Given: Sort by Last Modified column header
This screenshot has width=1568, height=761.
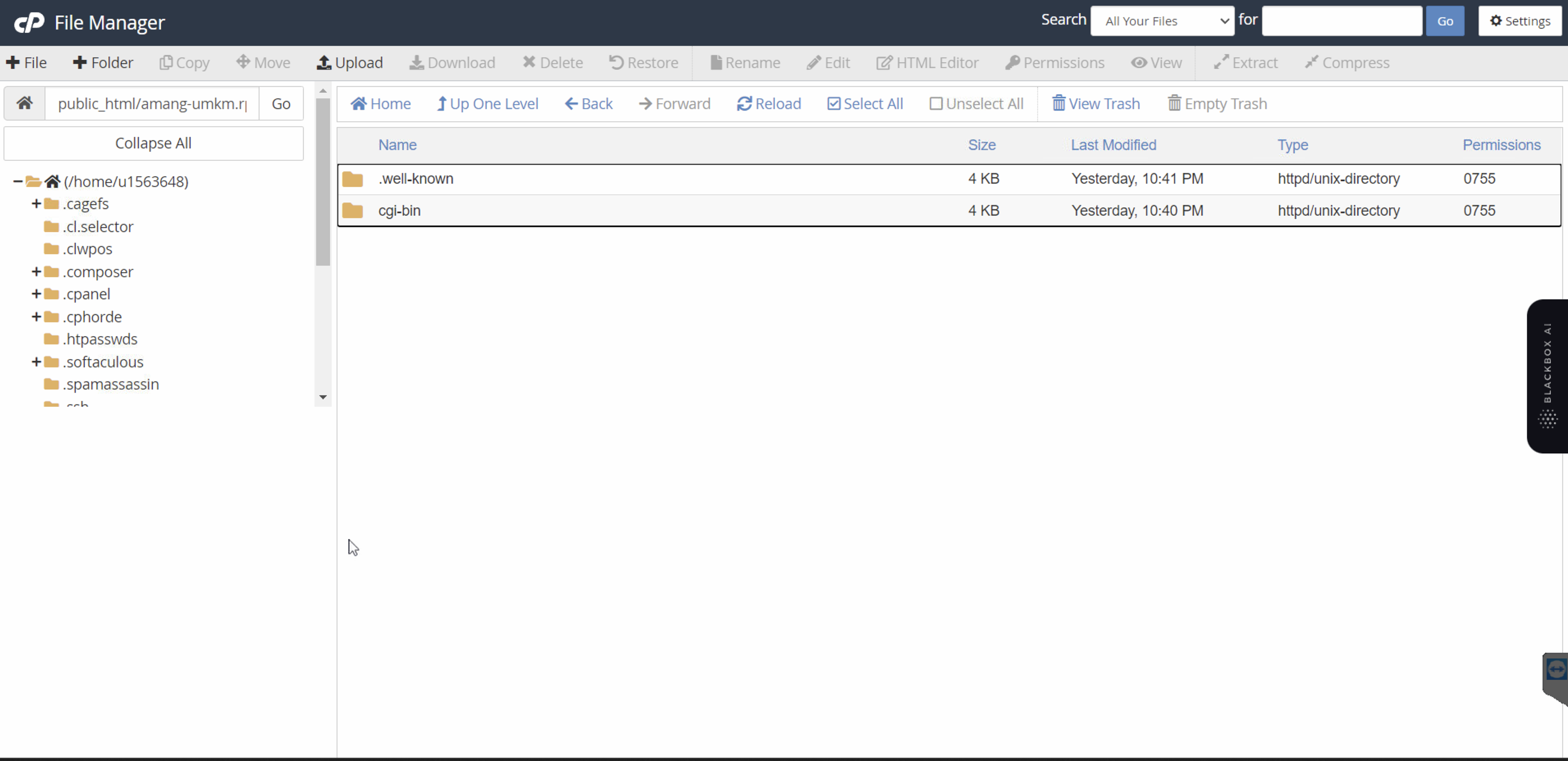Looking at the screenshot, I should pos(1114,145).
